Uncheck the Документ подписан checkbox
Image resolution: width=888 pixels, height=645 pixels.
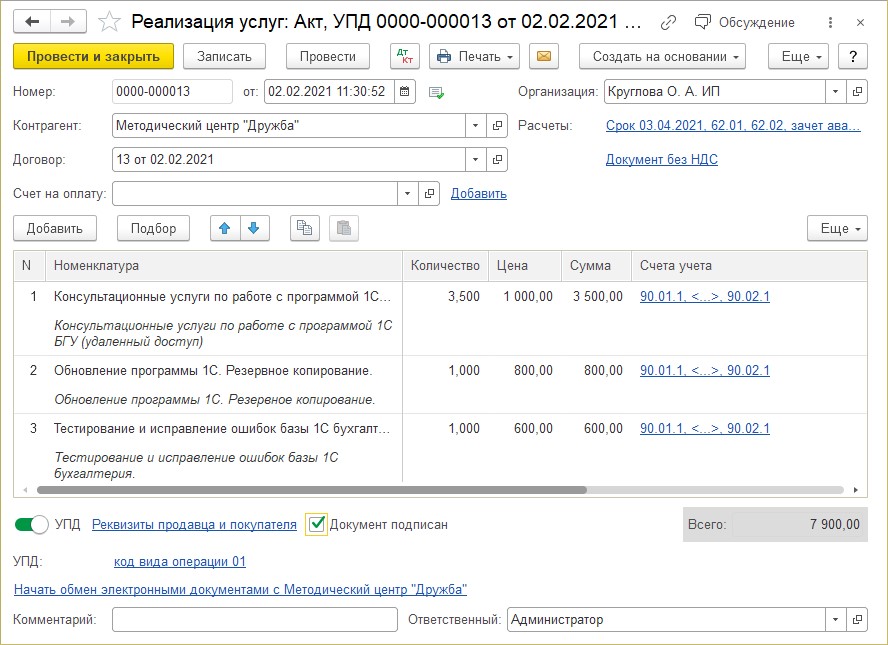pos(317,524)
